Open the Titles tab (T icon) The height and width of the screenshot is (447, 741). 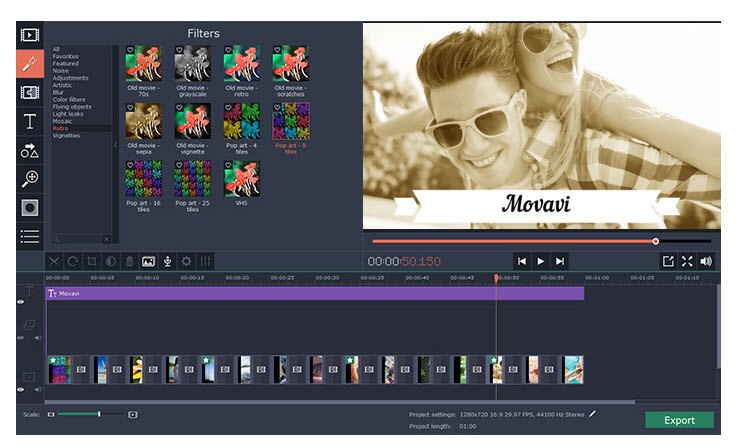30,121
